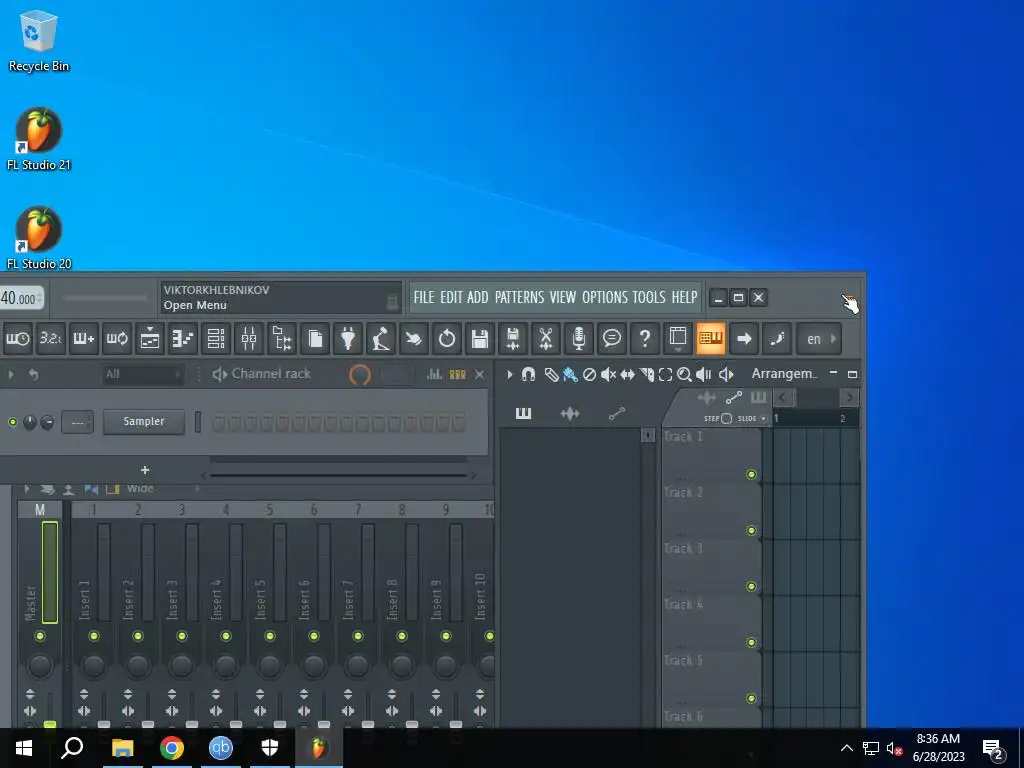Open playlist options arrow menu
1024x768 pixels.
(510, 374)
